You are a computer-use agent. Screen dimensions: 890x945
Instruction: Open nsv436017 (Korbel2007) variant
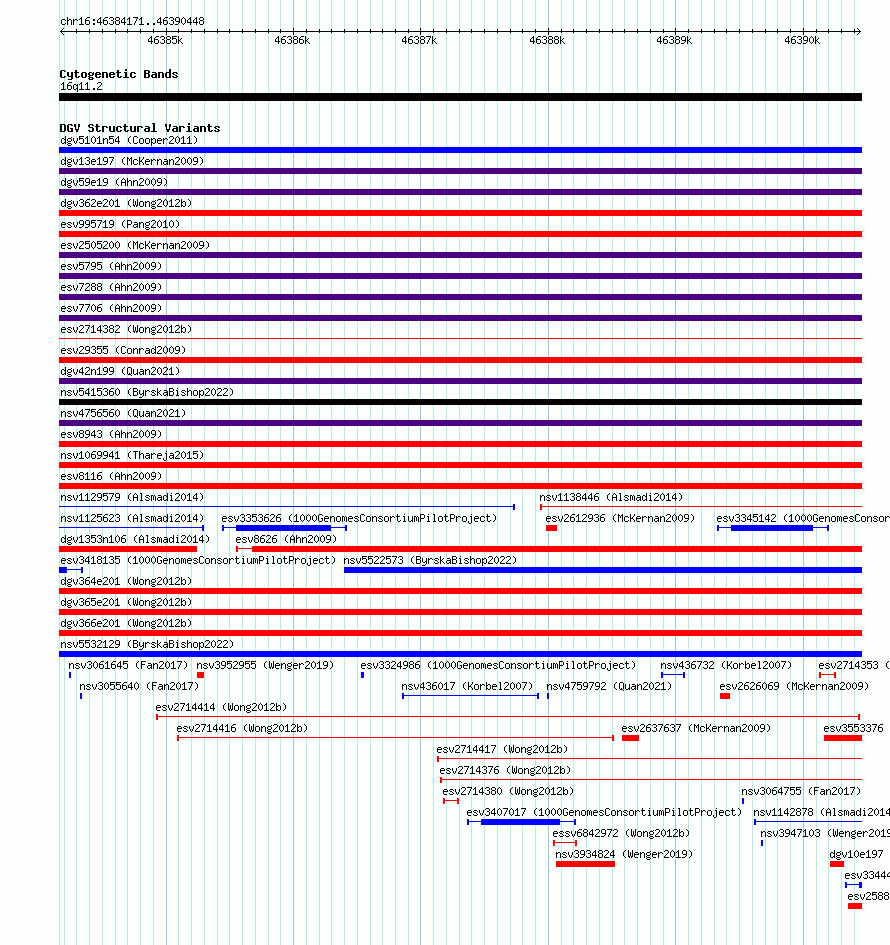tap(467, 686)
